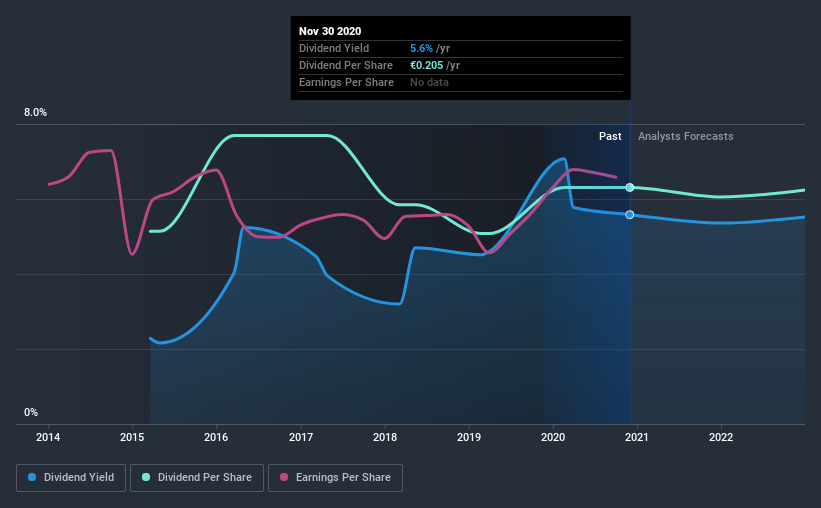Image resolution: width=821 pixels, height=508 pixels.
Task: Click the 8.0% y-axis label
Action: coord(35,113)
